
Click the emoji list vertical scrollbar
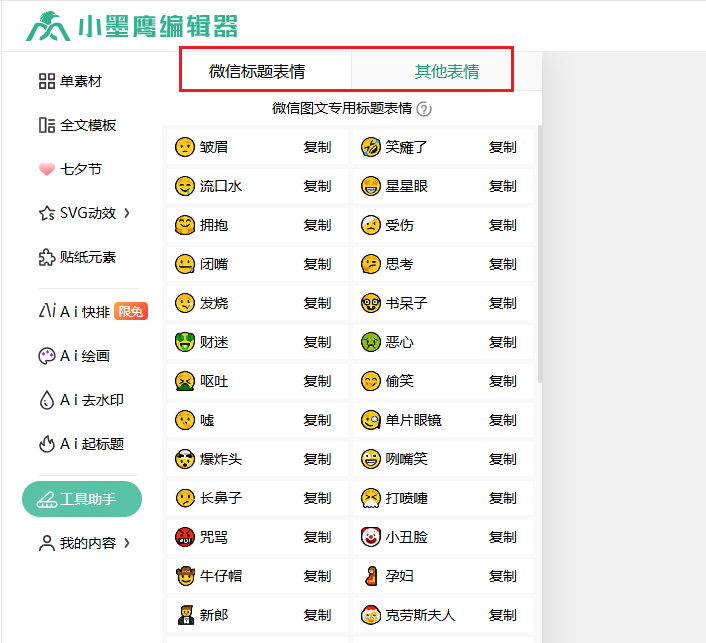click(x=540, y=250)
